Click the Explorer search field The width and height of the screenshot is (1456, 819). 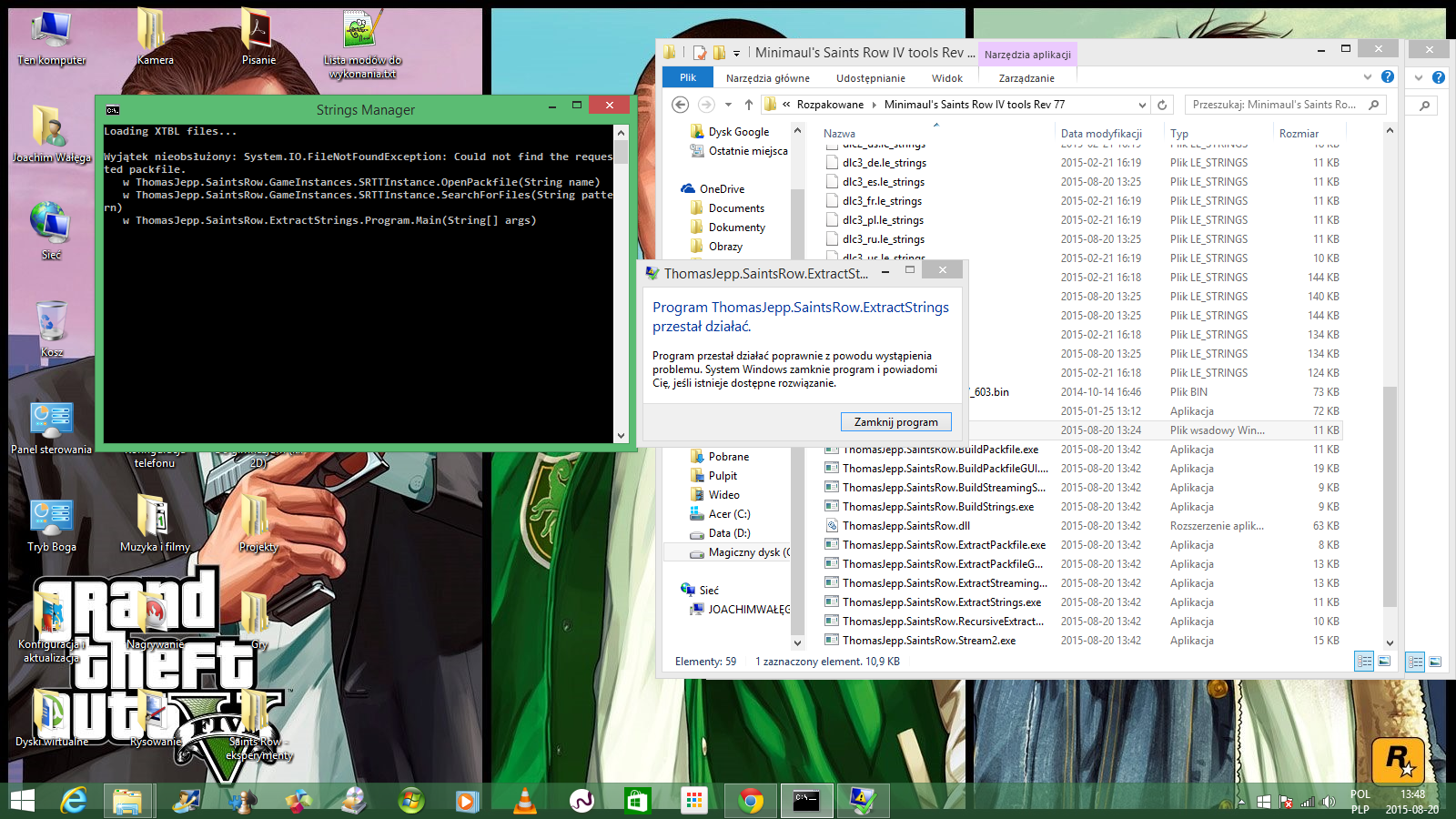[x=1285, y=105]
